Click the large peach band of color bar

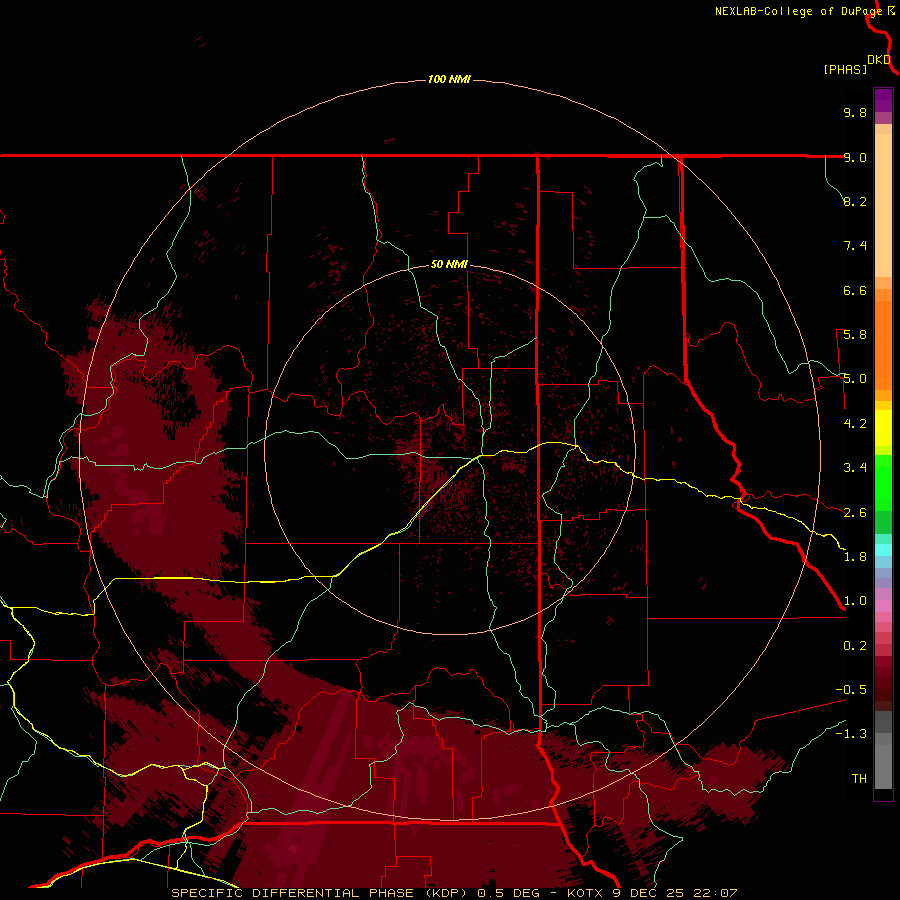(x=883, y=205)
